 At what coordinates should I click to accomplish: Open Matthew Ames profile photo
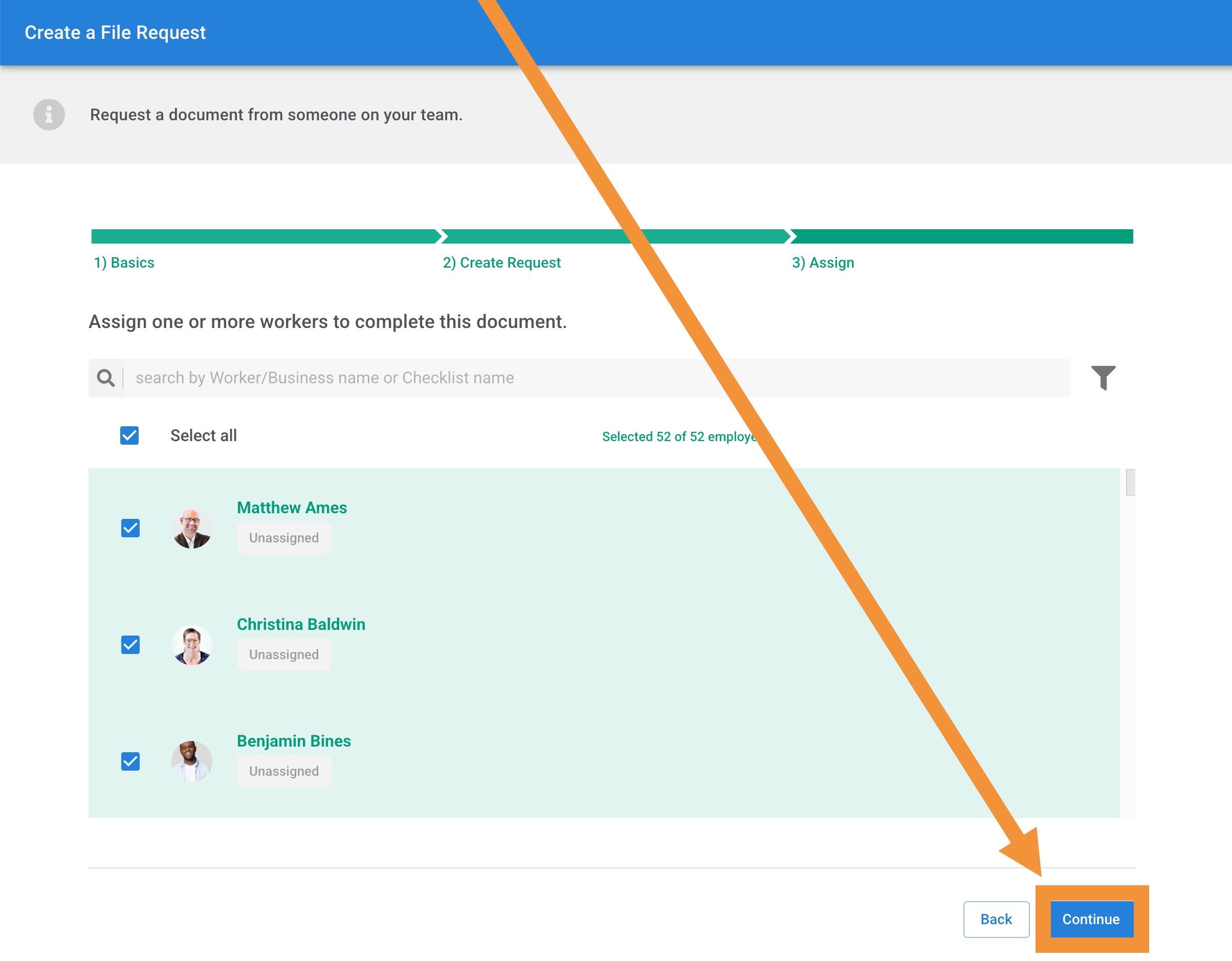pos(192,528)
